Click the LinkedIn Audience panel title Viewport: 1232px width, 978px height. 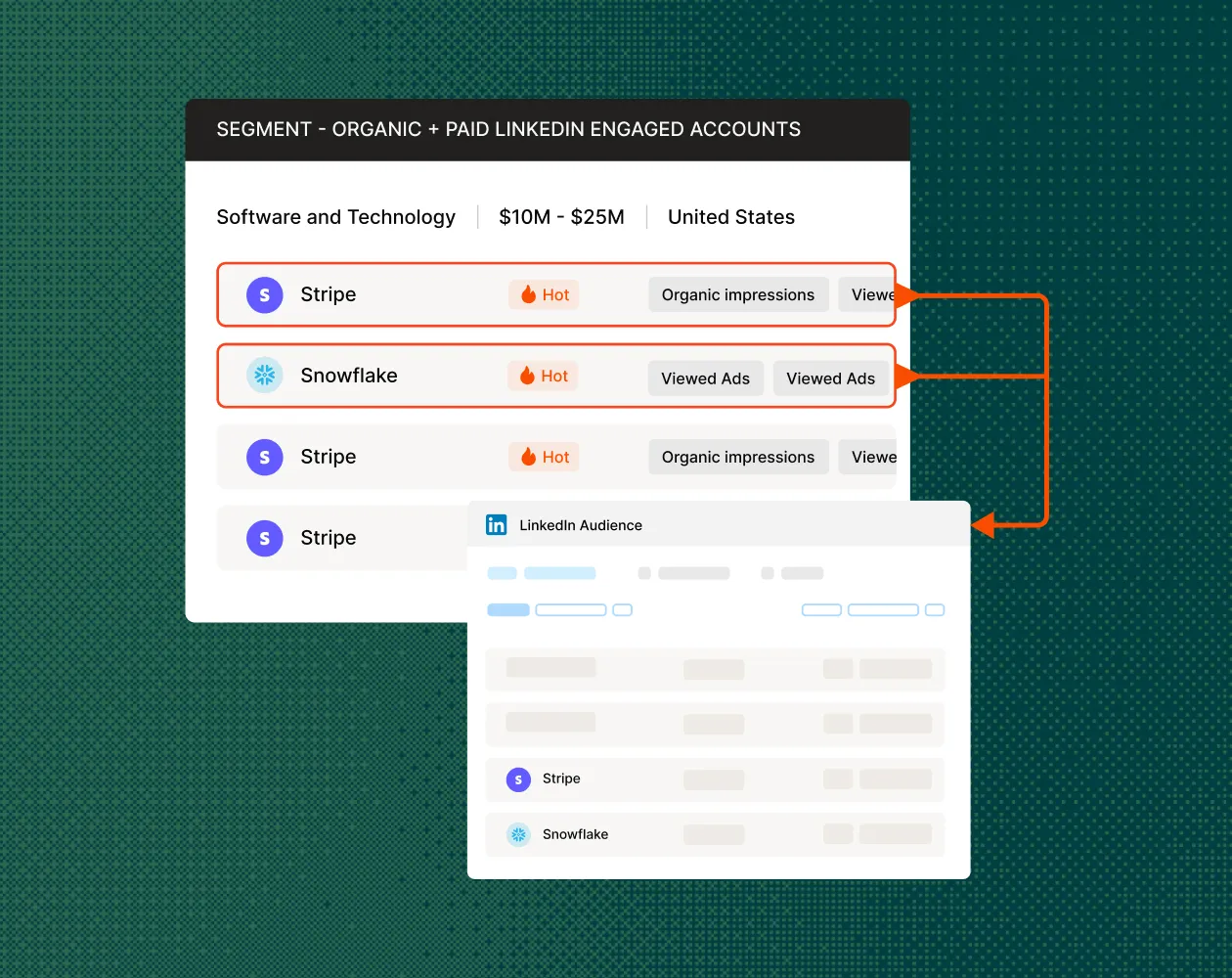tap(581, 525)
